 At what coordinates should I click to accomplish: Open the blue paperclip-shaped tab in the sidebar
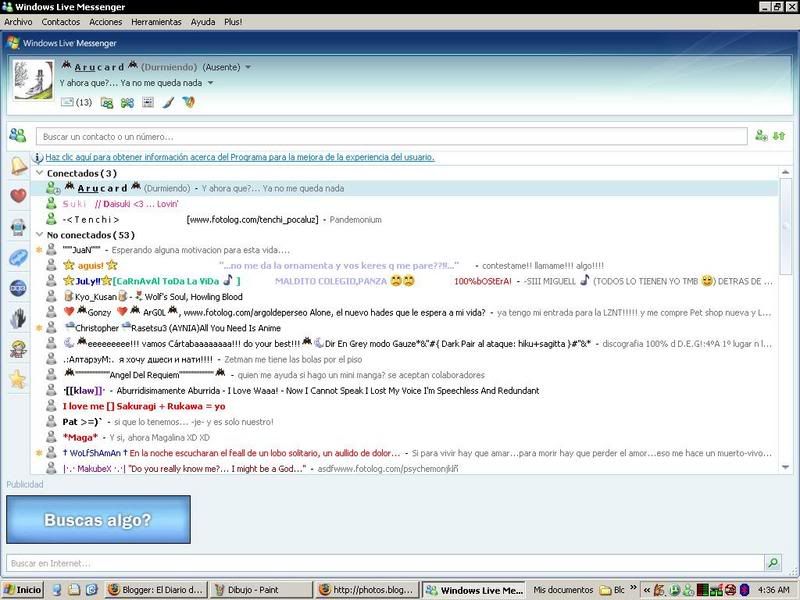click(18, 258)
